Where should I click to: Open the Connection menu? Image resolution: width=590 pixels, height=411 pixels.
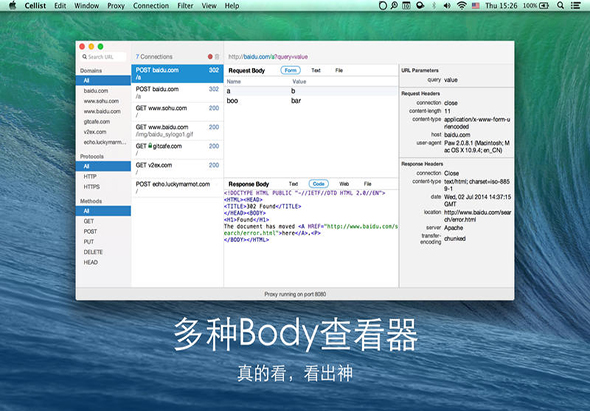[x=151, y=6]
